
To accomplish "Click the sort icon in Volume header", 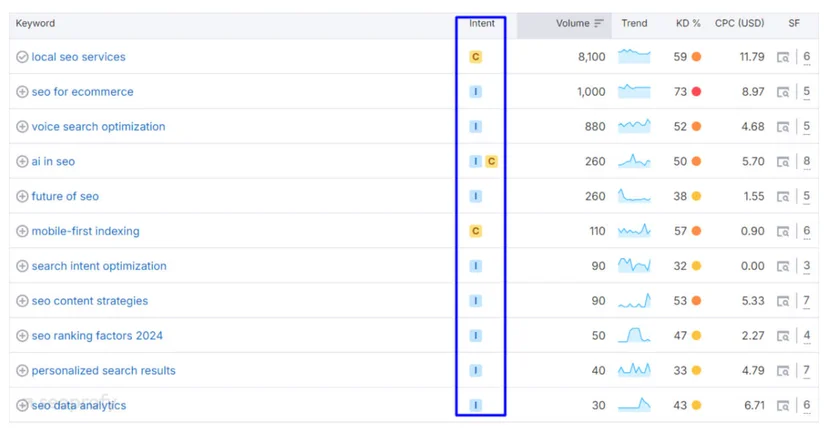I will coord(599,23).
